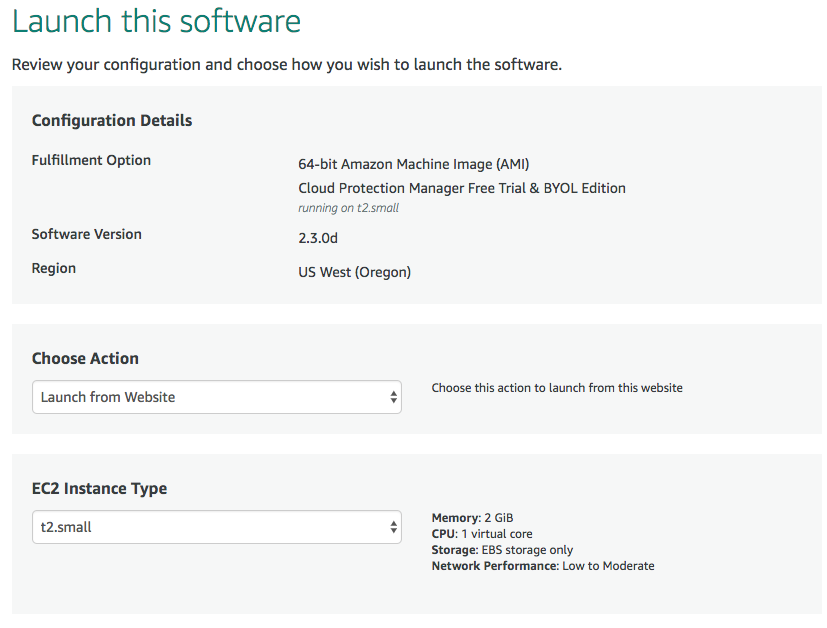Viewport: 827px width, 628px height.
Task: Click '64-bit Amazon Machine Image (AMI)' text
Action: point(414,164)
